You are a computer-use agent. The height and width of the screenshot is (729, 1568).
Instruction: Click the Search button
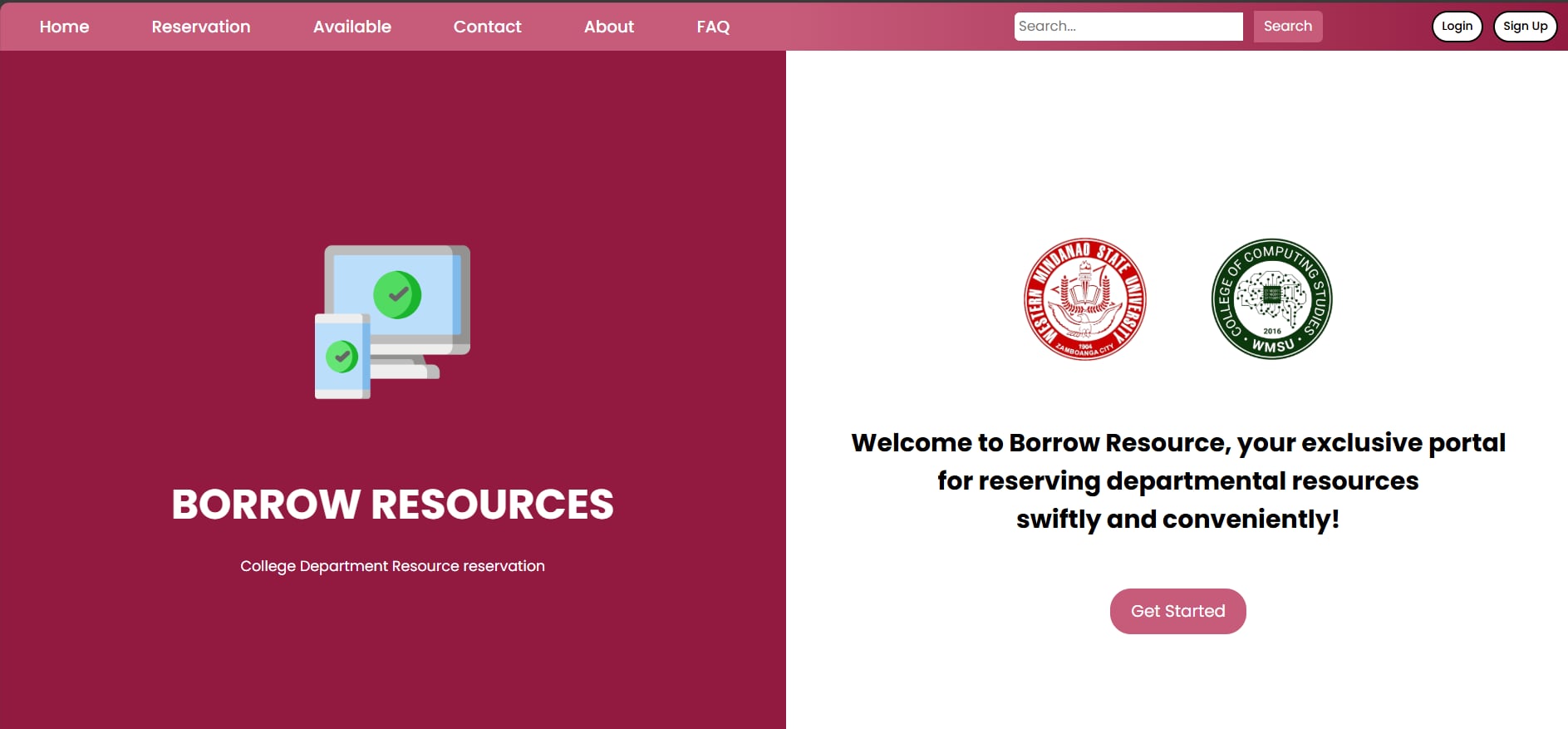(x=1288, y=27)
